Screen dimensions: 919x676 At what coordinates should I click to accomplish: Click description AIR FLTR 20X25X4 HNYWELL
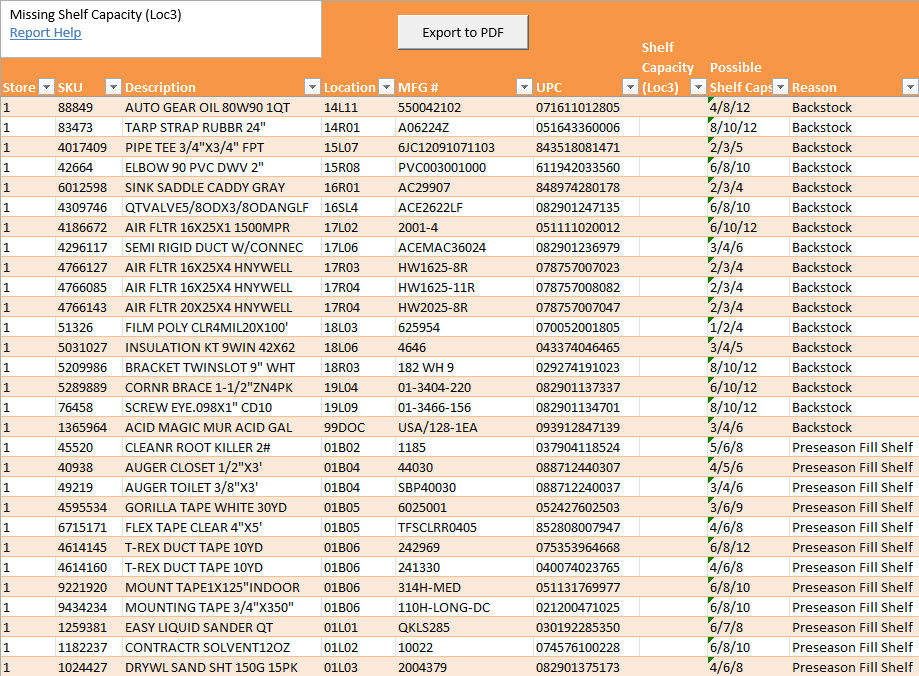click(x=208, y=307)
